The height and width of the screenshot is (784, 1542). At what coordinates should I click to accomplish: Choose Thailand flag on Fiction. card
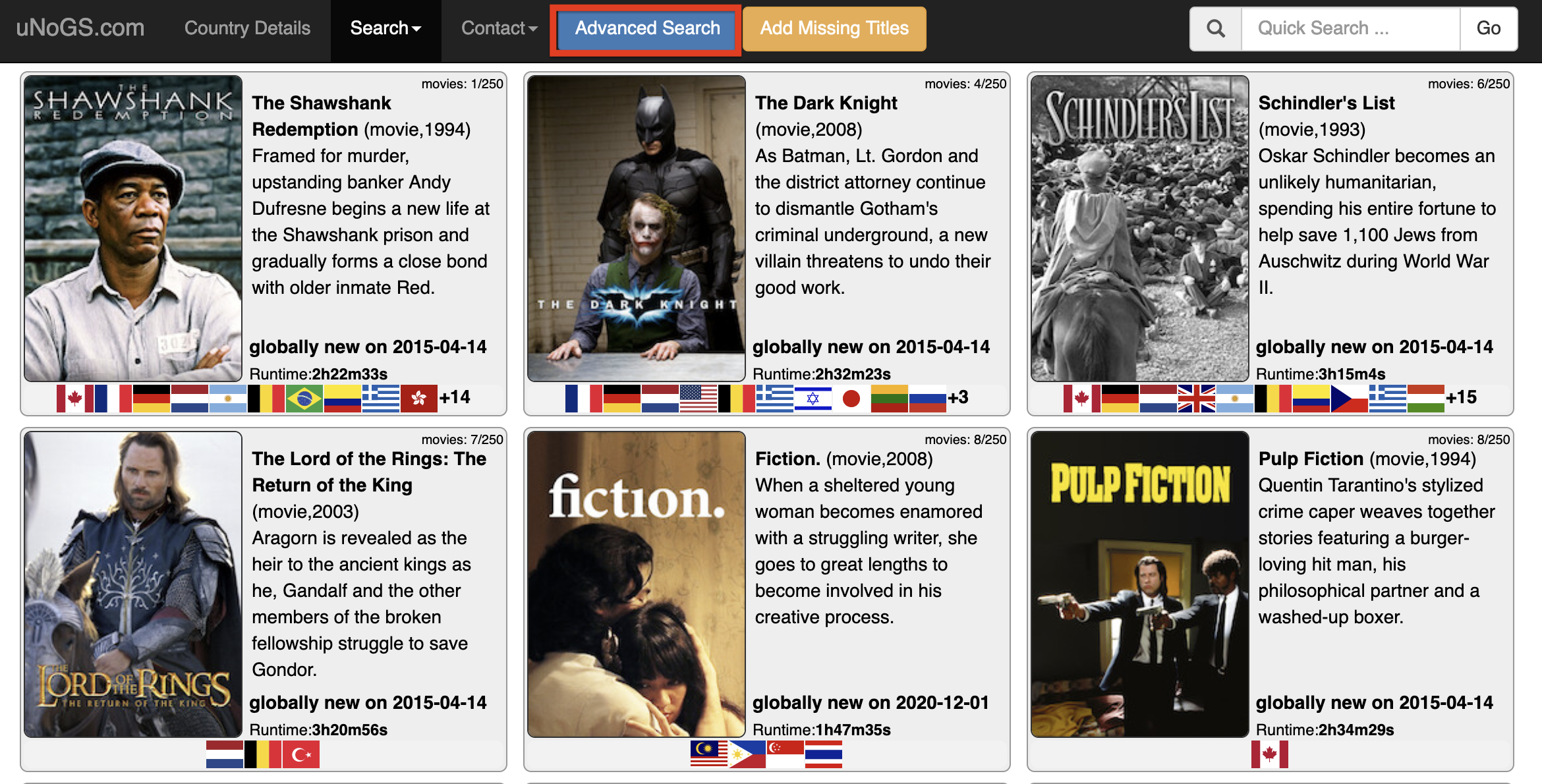824,754
